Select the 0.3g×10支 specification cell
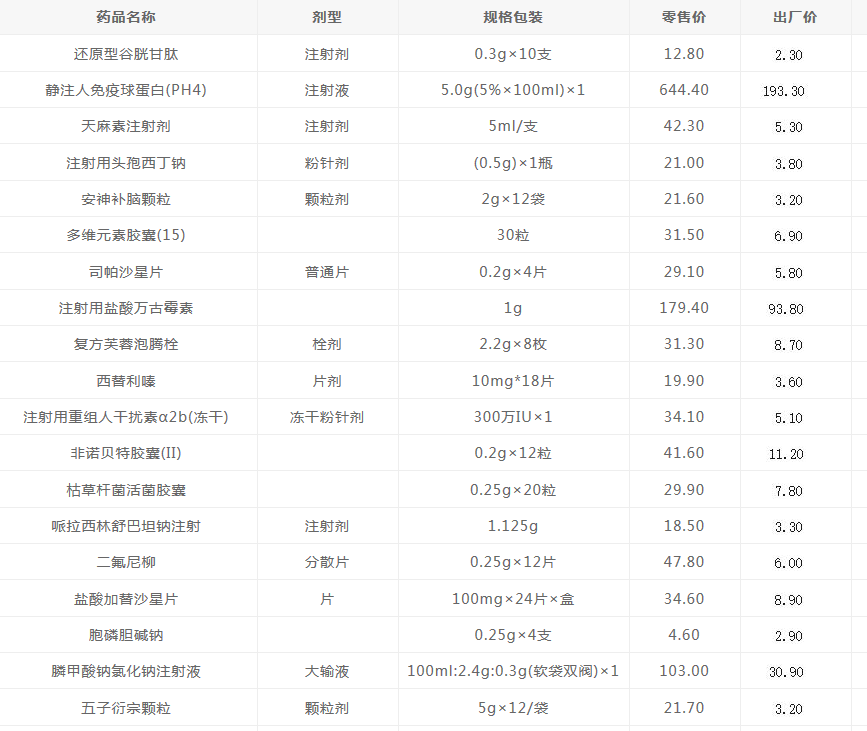 pyautogui.click(x=513, y=54)
